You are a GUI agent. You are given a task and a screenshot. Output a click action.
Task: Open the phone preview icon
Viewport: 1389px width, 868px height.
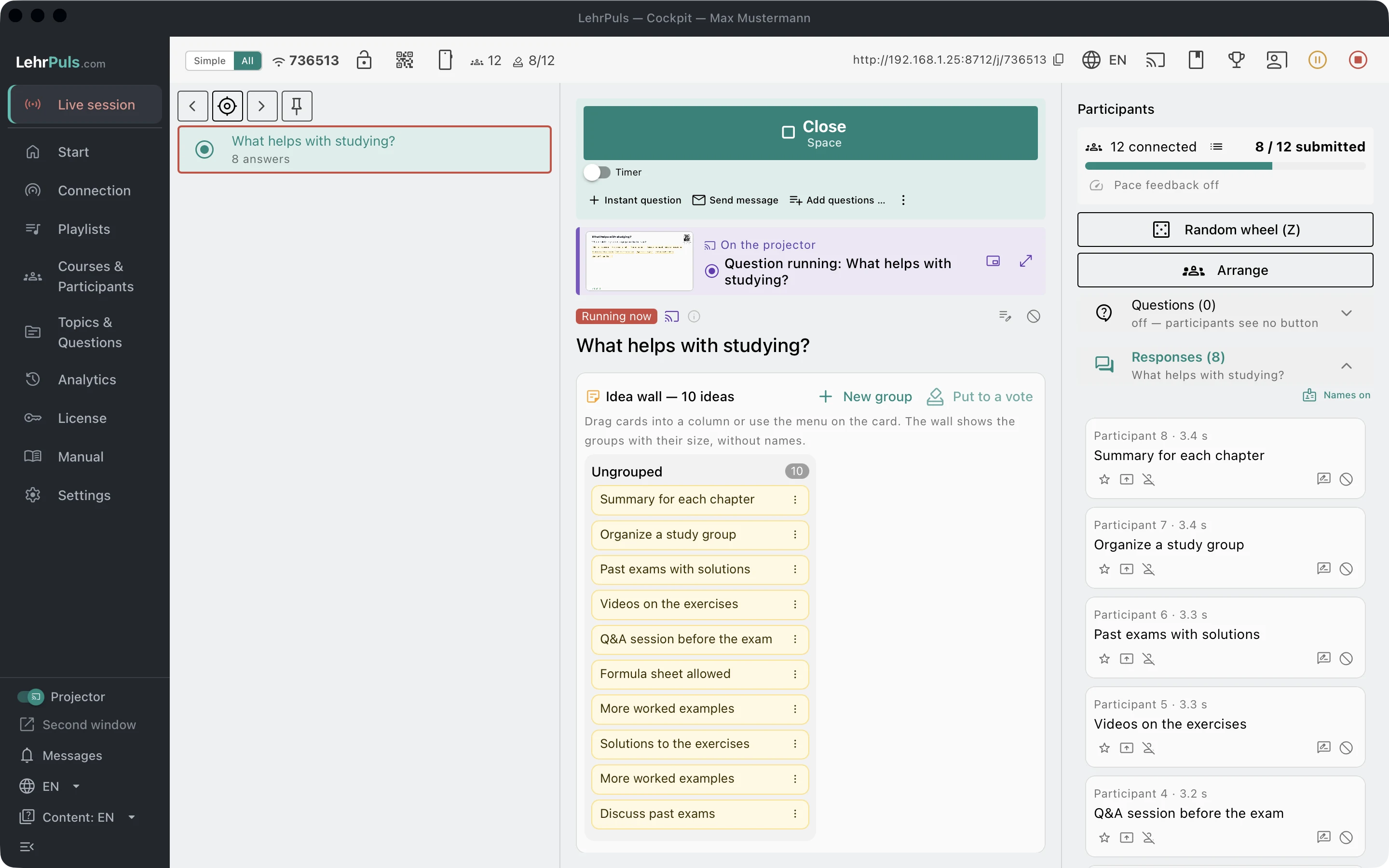pyautogui.click(x=445, y=60)
